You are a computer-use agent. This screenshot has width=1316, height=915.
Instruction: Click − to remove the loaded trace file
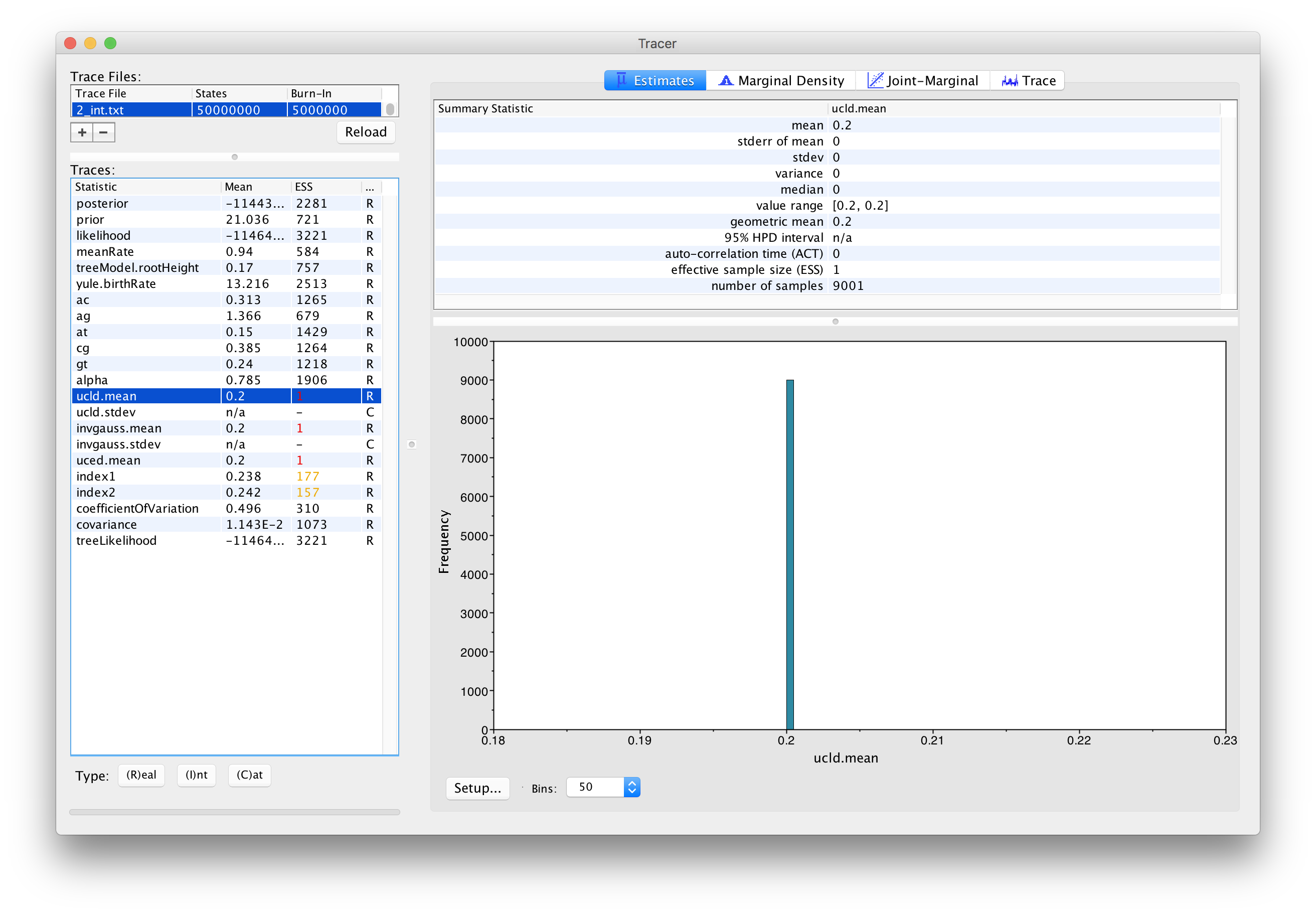click(103, 132)
